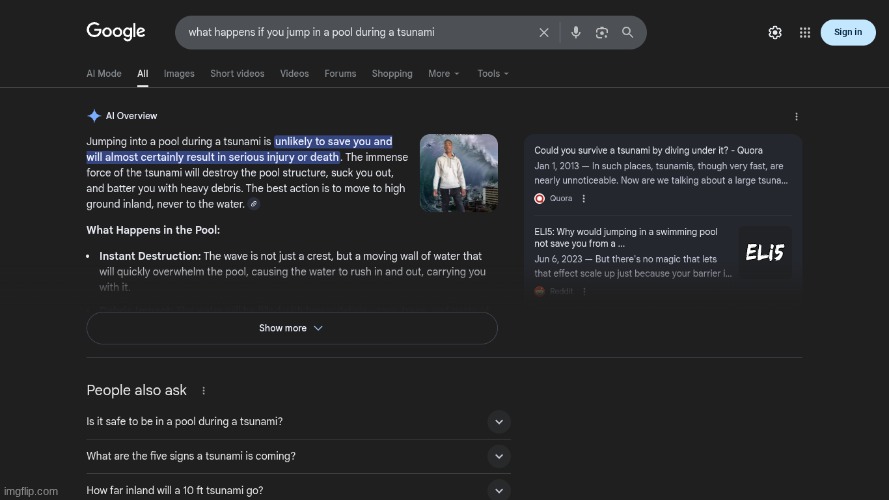Switch to the Images tab

pyautogui.click(x=179, y=73)
